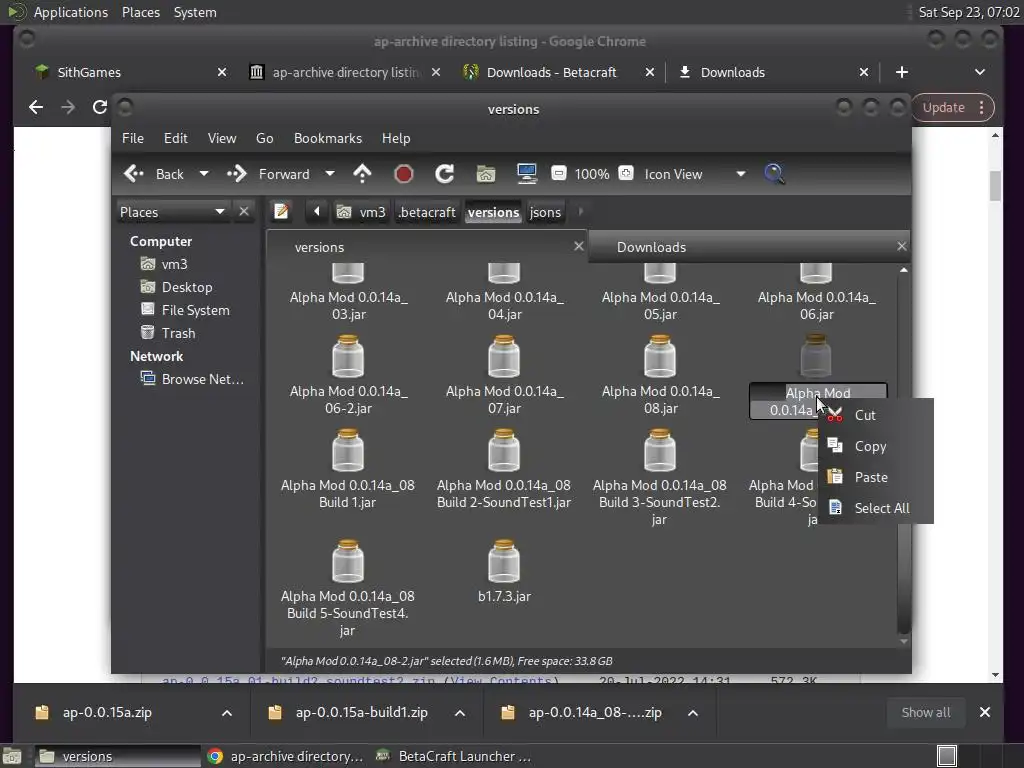Reload the versions folder view
The image size is (1024, 768).
pyautogui.click(x=445, y=174)
